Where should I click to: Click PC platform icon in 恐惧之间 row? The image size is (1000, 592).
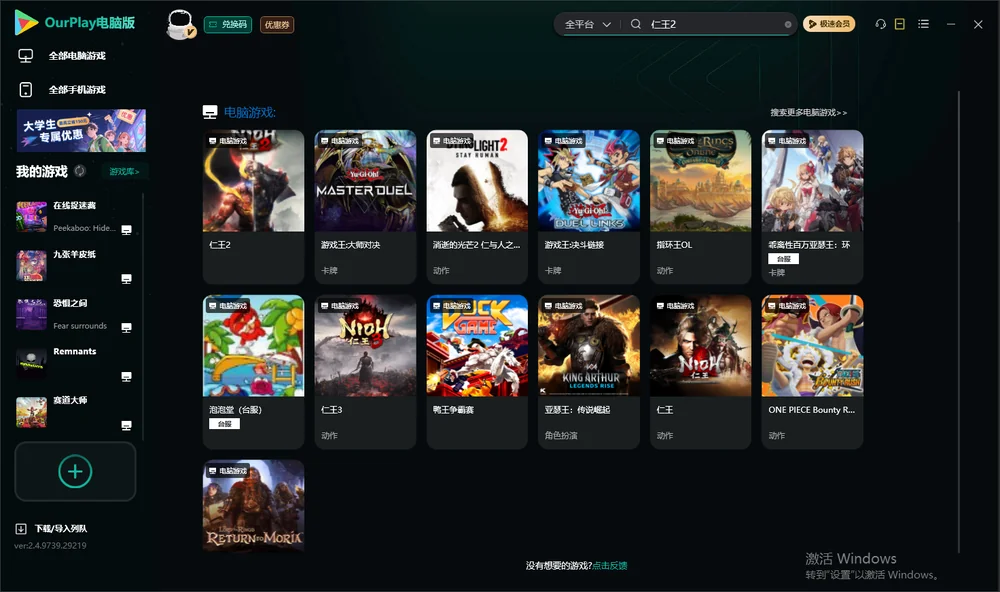126,328
